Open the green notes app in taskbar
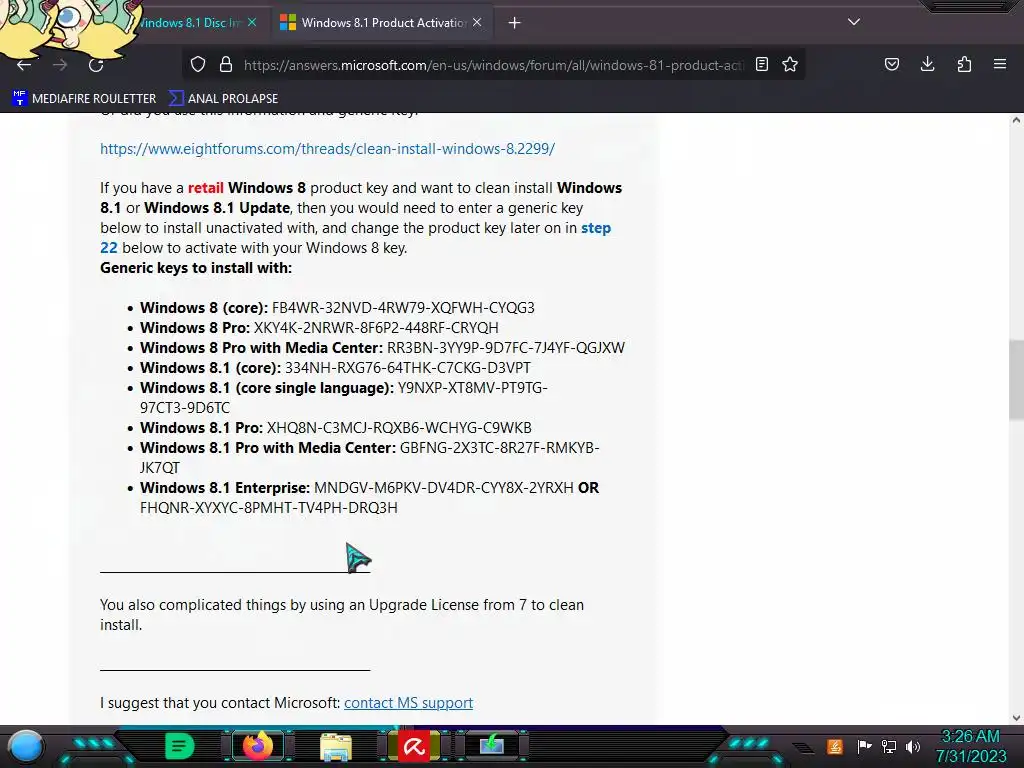The width and height of the screenshot is (1024, 768). [x=180, y=746]
